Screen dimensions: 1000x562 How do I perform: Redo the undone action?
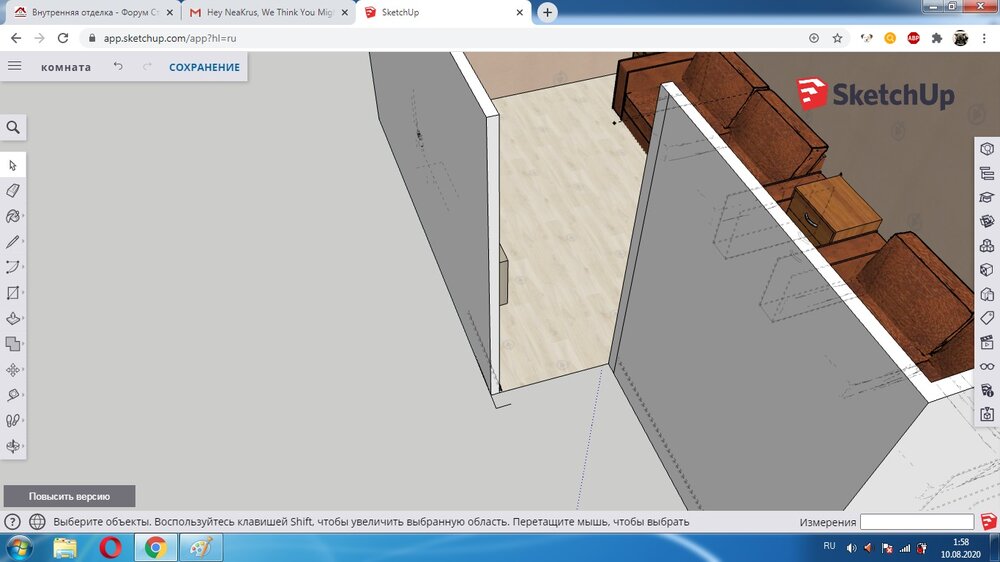tap(147, 66)
